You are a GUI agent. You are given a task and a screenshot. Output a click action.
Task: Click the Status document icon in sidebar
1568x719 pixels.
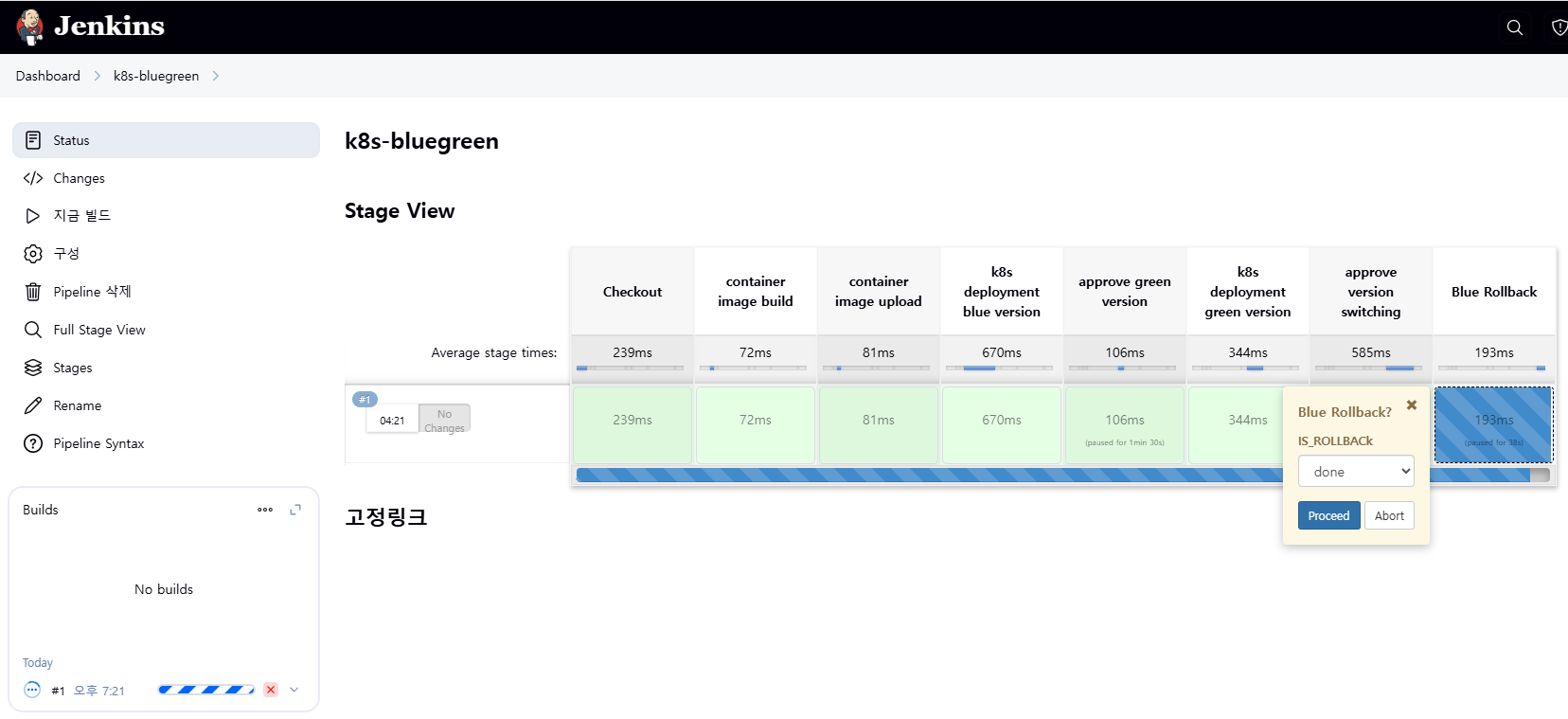[x=33, y=140]
